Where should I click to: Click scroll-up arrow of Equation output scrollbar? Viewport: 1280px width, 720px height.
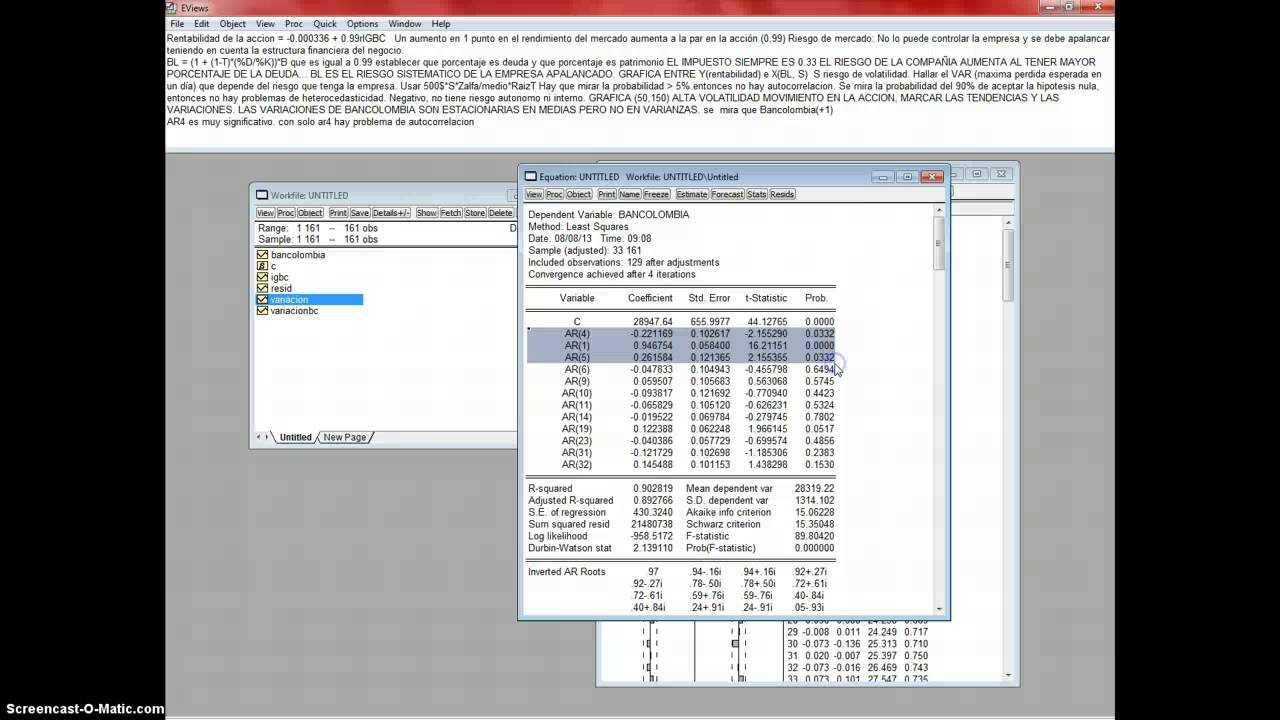click(x=939, y=210)
